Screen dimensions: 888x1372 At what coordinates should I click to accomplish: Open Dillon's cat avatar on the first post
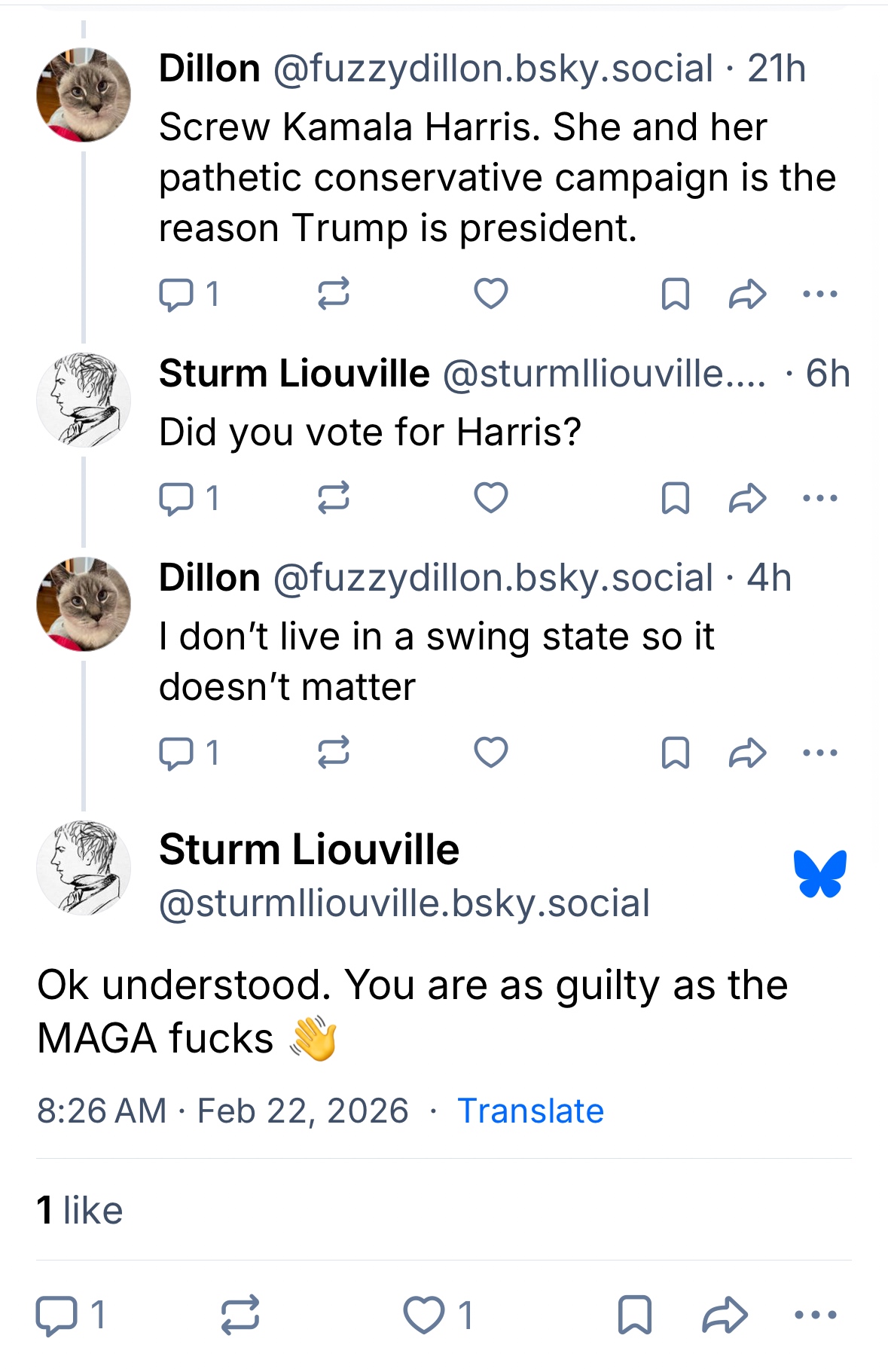(84, 95)
